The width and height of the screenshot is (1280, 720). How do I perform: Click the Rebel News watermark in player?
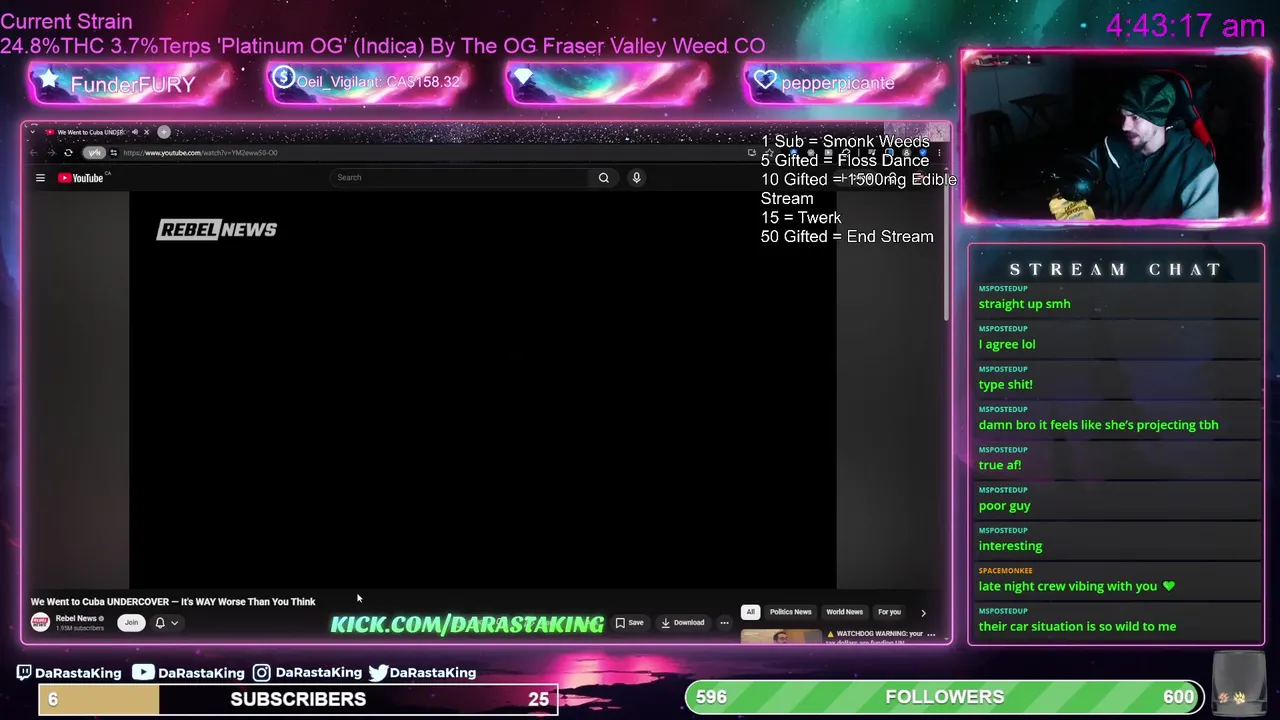click(217, 230)
